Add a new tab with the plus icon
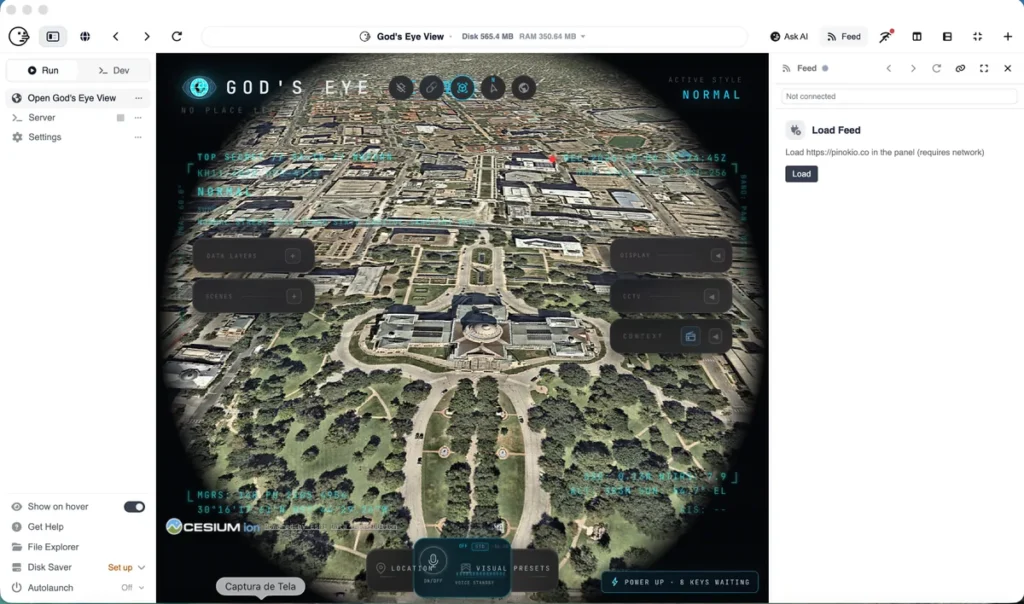Viewport: 1024px width, 604px height. pos(1008,37)
